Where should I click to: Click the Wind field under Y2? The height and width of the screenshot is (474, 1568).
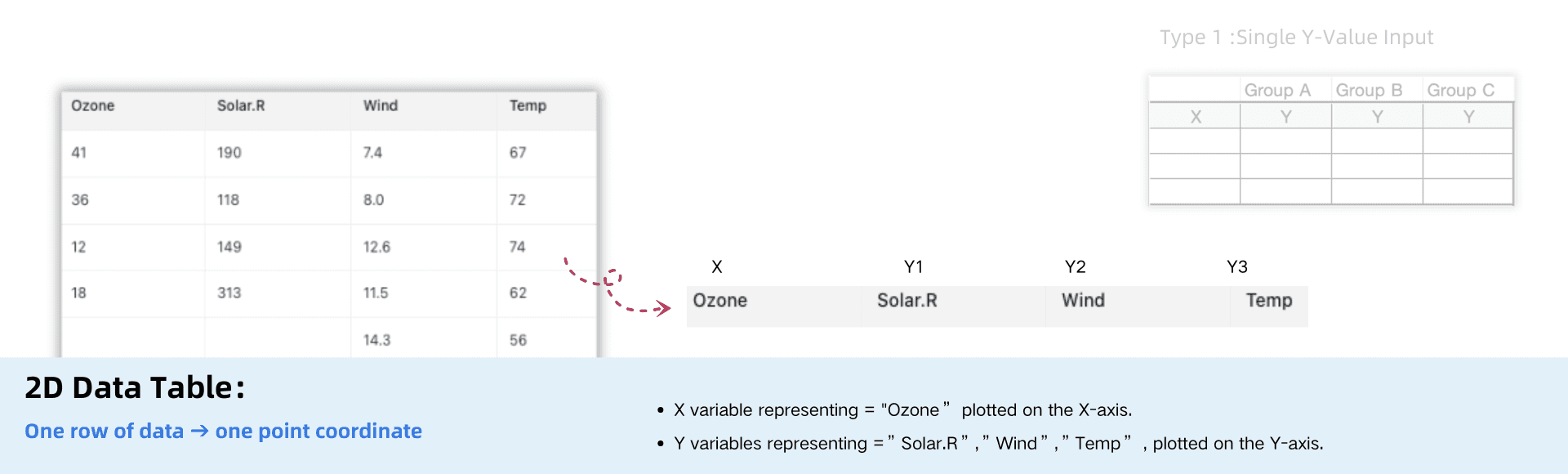[x=1138, y=306]
